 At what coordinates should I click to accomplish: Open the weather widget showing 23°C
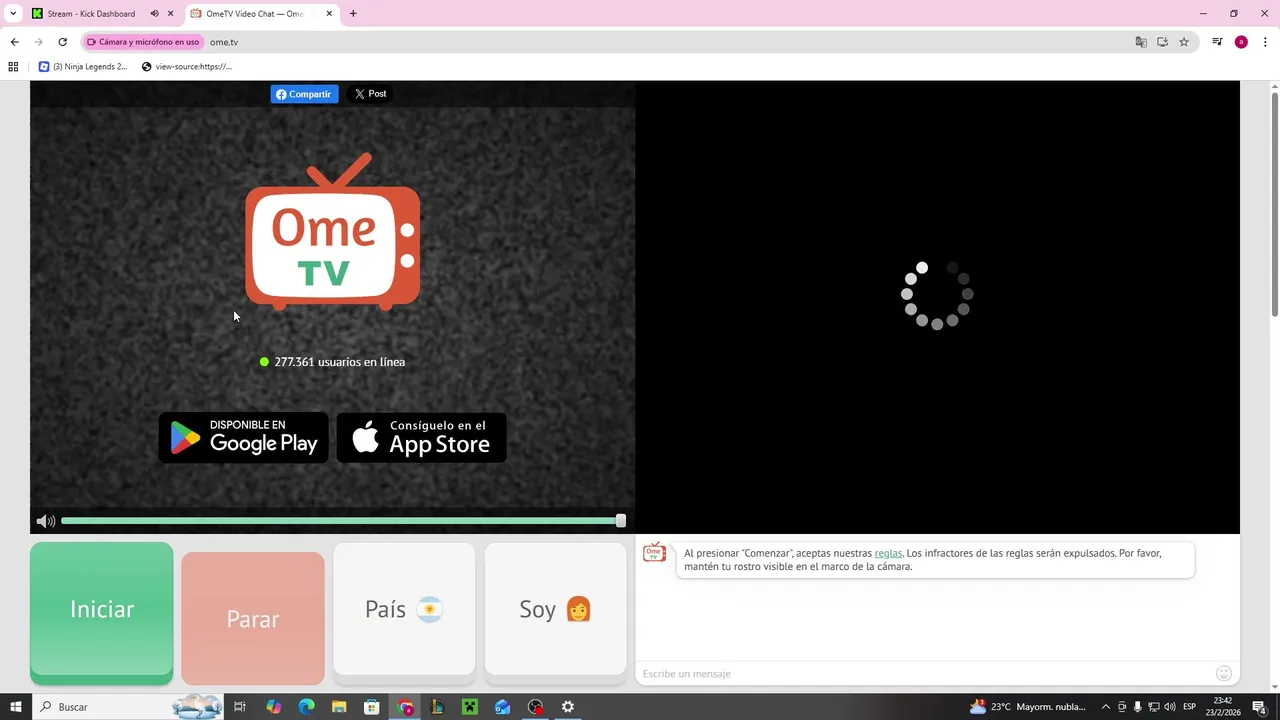[1028, 707]
